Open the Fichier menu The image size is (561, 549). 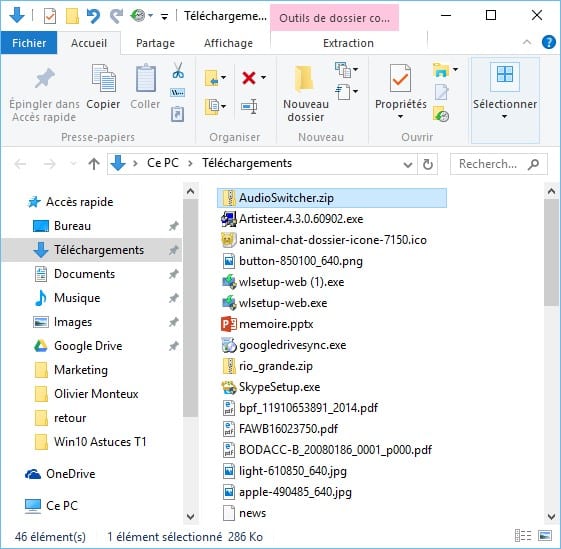tap(29, 43)
